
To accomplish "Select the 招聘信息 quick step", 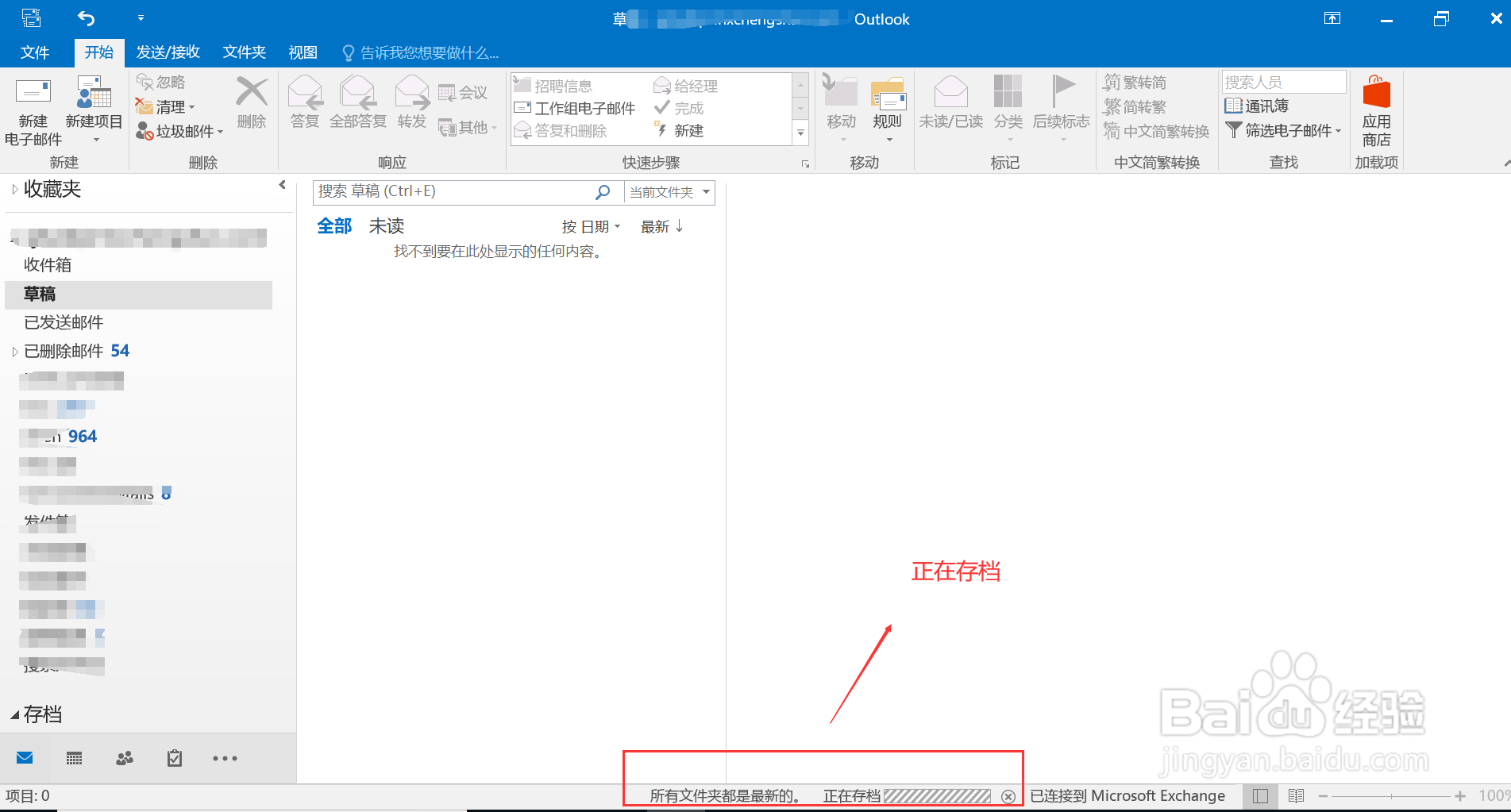I will [x=553, y=86].
